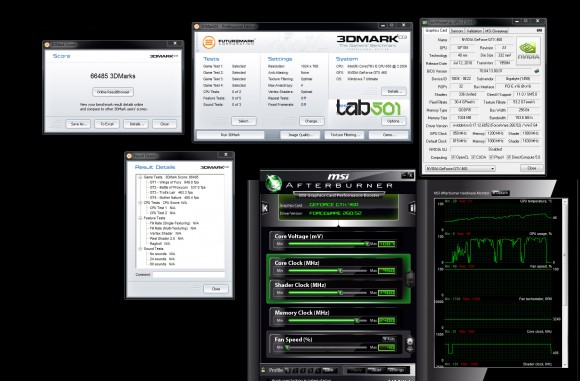The height and width of the screenshot is (381, 580).
Task: Click the hardware monitor vertical scrollbar
Action: [564, 283]
